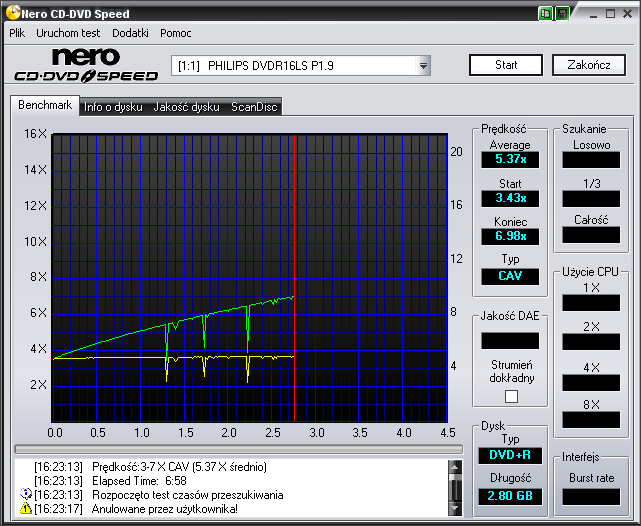Click the green copy-to-clipboard icon in title bar
The height and width of the screenshot is (526, 641).
coord(545,13)
